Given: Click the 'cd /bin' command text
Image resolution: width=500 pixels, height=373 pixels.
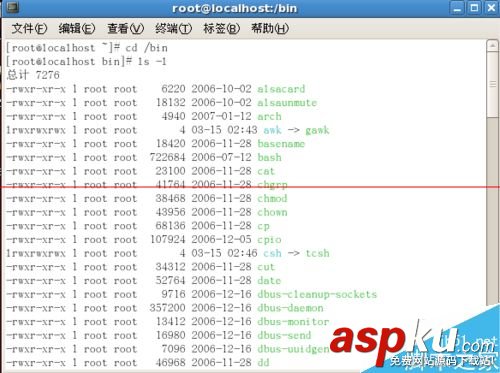Looking at the screenshot, I should (x=146, y=48).
